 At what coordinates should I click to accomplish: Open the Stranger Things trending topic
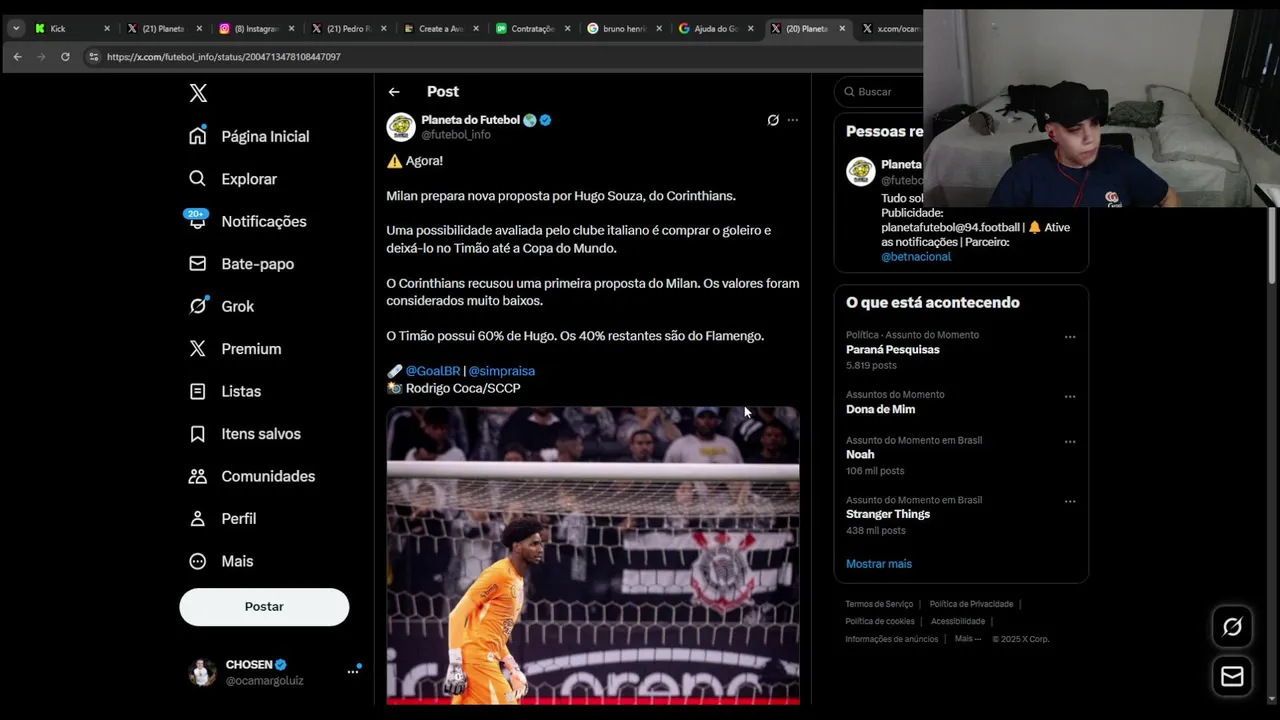click(x=888, y=514)
